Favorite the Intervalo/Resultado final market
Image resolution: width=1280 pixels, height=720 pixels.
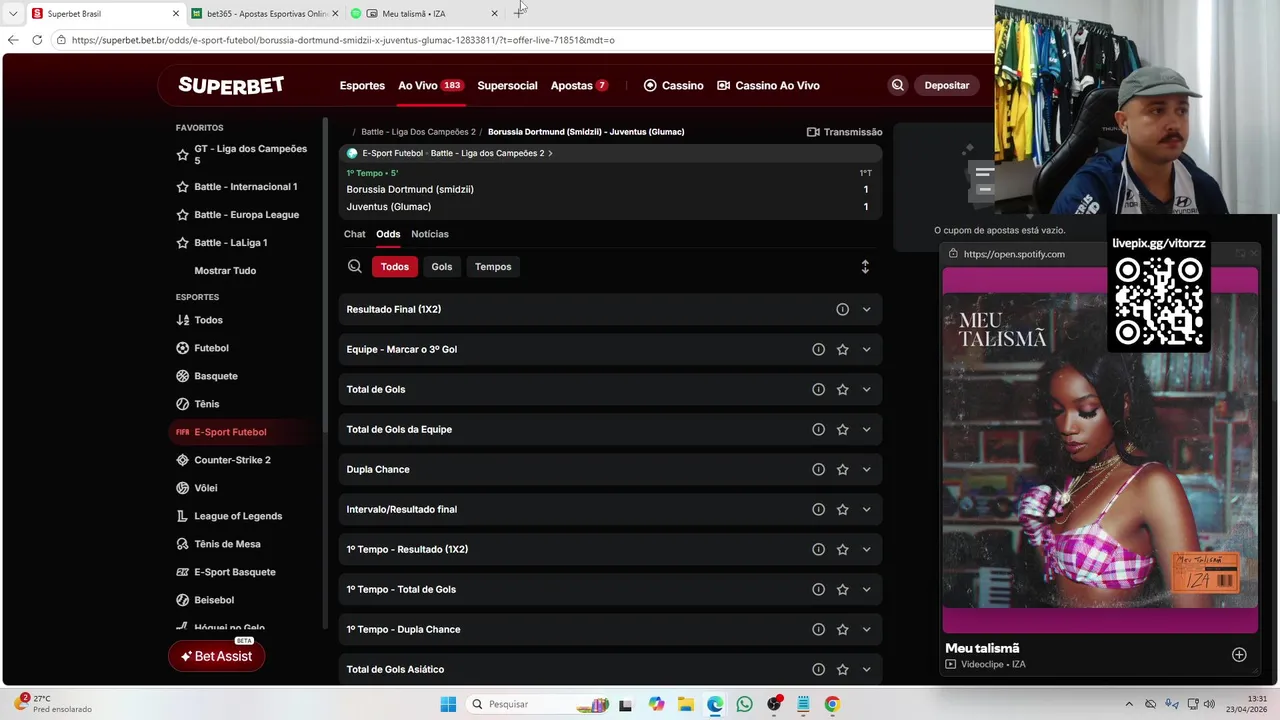point(842,509)
